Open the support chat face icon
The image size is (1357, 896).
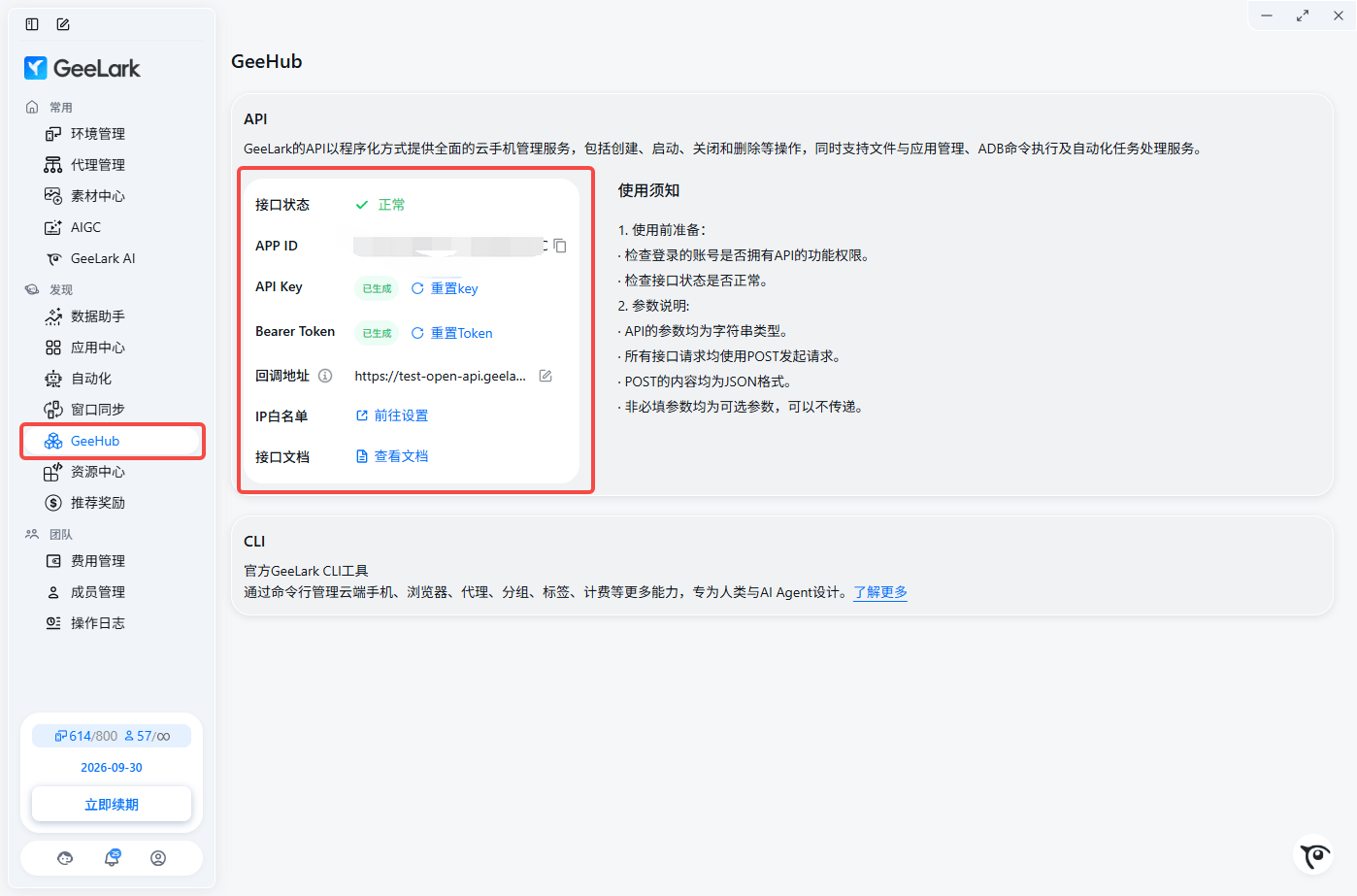coord(65,858)
